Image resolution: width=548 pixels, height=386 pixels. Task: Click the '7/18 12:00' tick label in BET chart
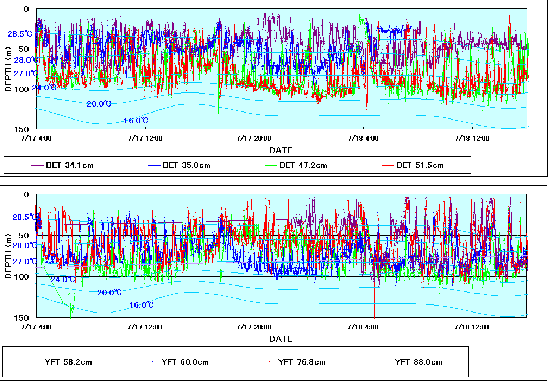pyautogui.click(x=472, y=138)
